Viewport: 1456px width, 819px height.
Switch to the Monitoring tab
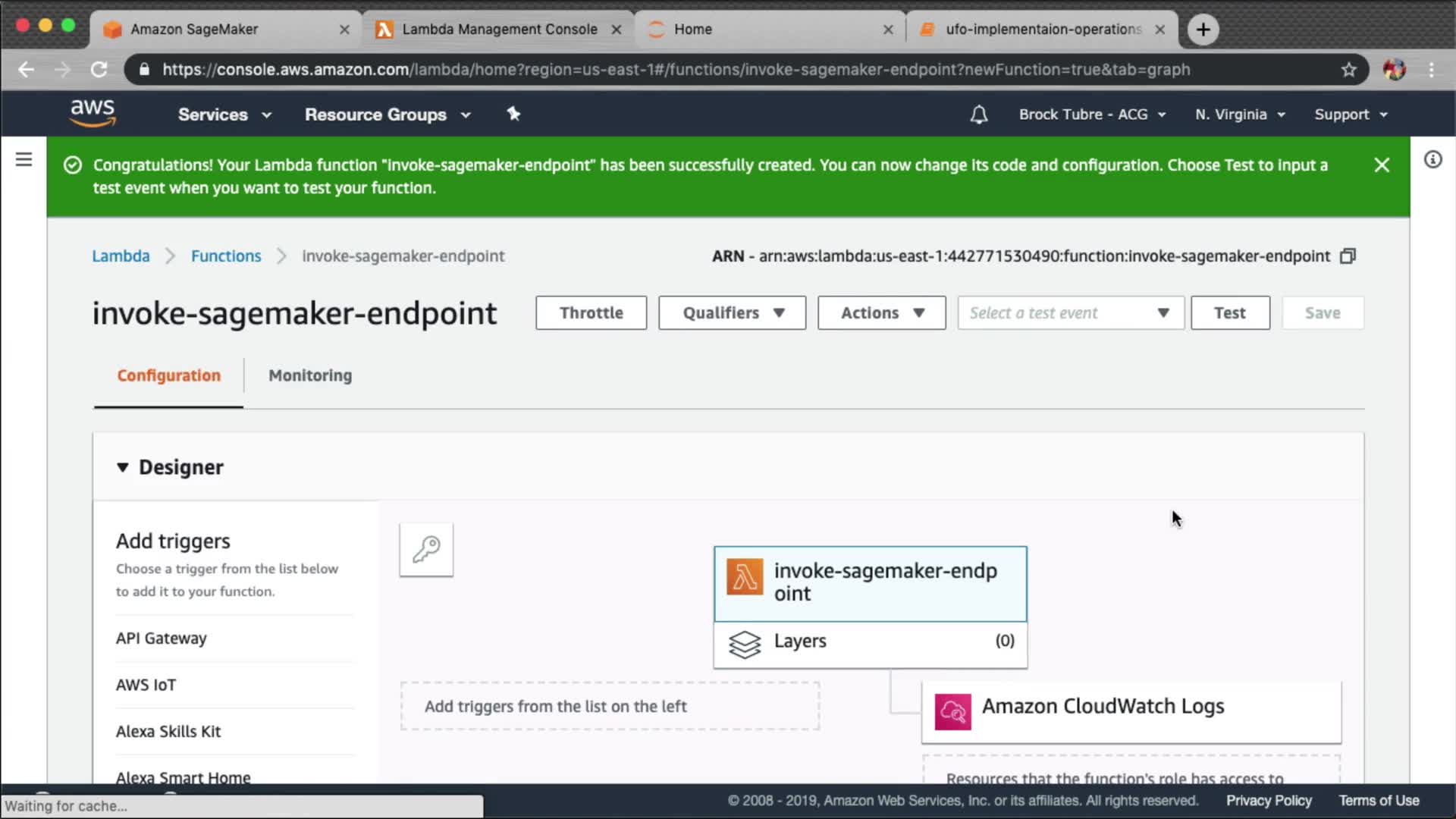[x=310, y=375]
